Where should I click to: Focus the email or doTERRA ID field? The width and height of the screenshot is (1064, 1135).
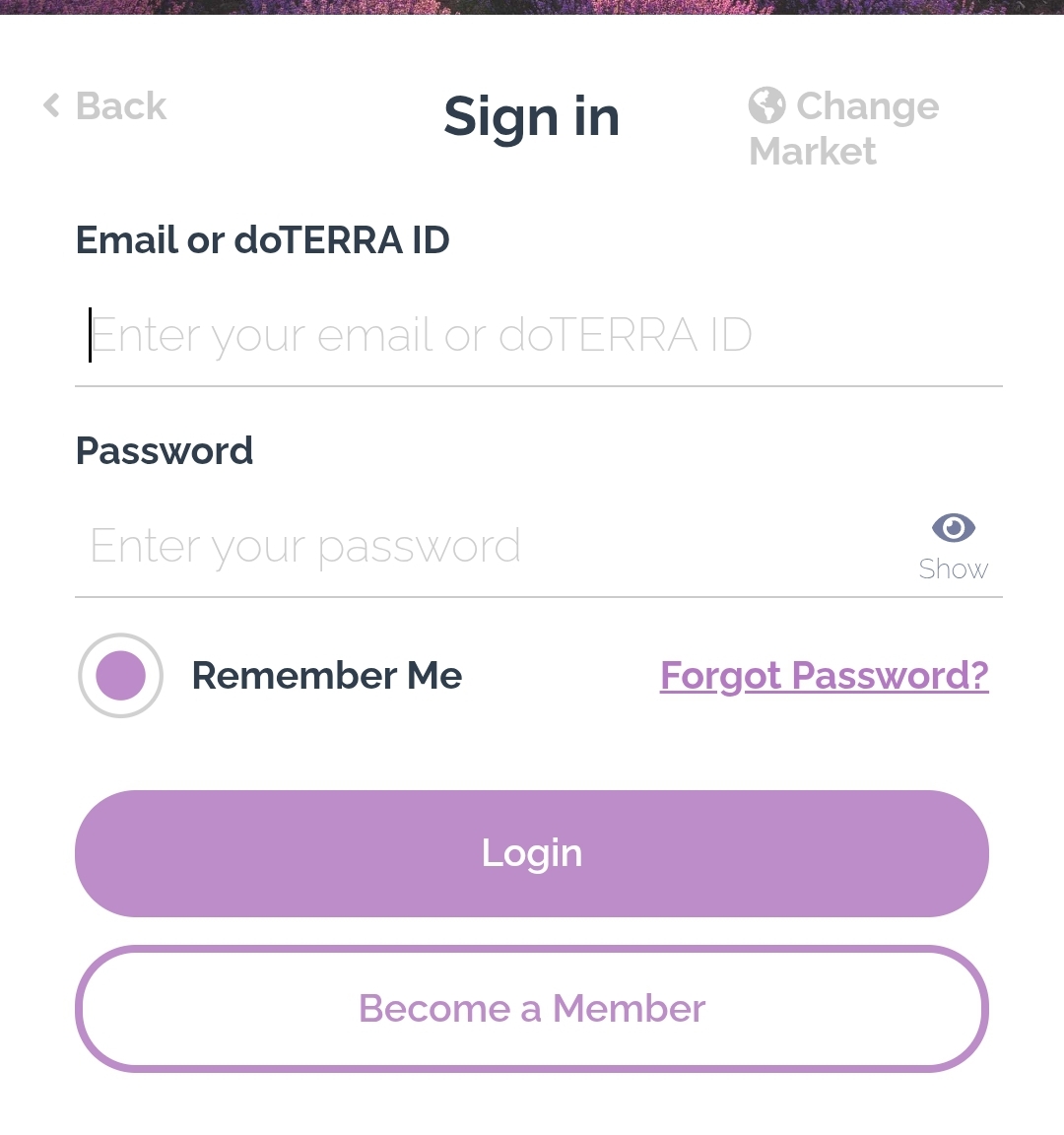point(493,336)
